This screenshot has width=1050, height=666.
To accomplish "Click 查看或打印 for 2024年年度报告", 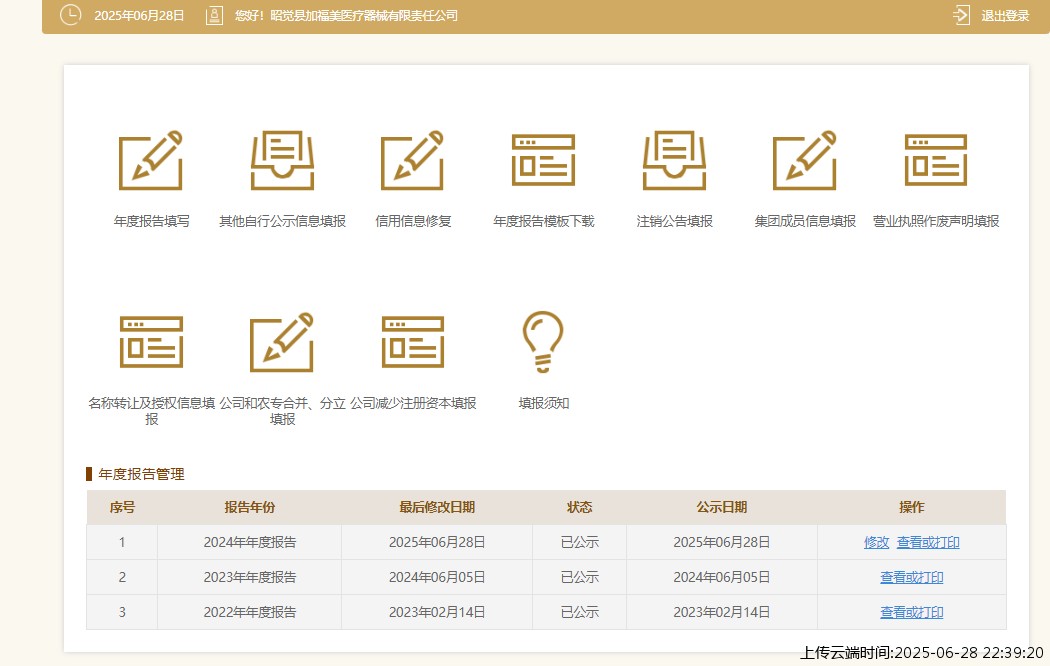I will click(x=928, y=542).
